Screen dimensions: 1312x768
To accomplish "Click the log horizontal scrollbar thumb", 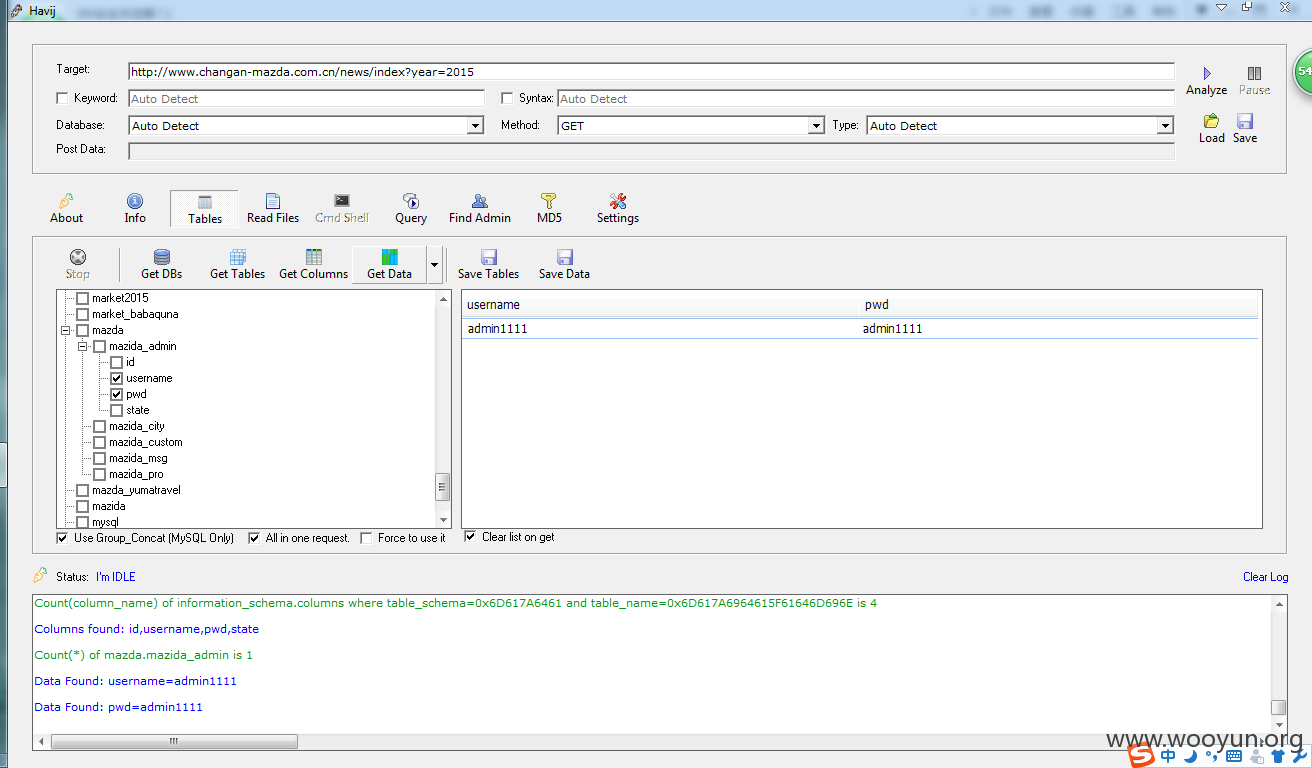I will (x=174, y=741).
